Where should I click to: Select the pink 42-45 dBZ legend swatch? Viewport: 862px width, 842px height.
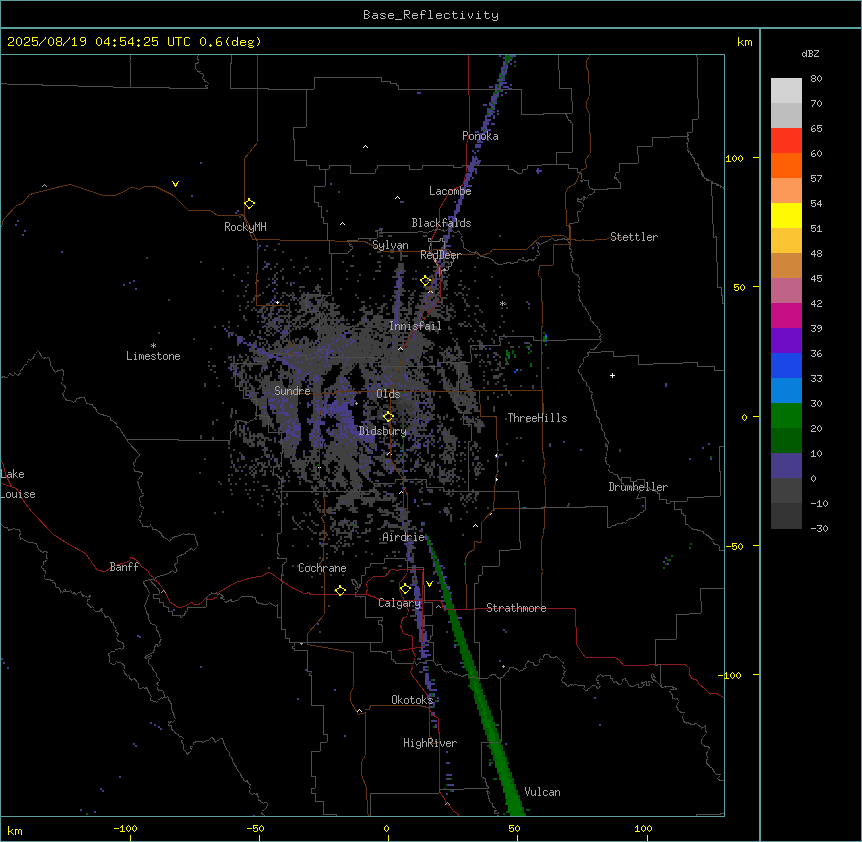[786, 291]
